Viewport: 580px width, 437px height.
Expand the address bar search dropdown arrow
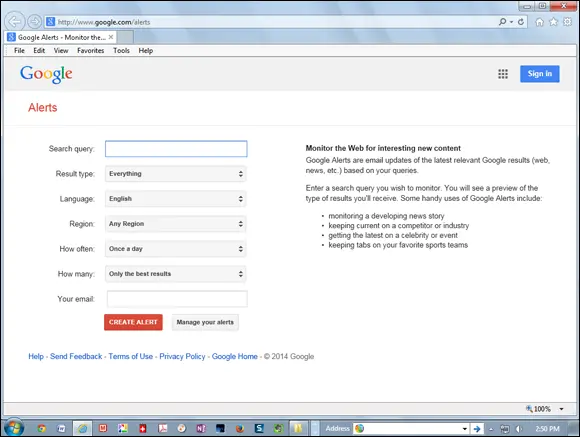[511, 22]
